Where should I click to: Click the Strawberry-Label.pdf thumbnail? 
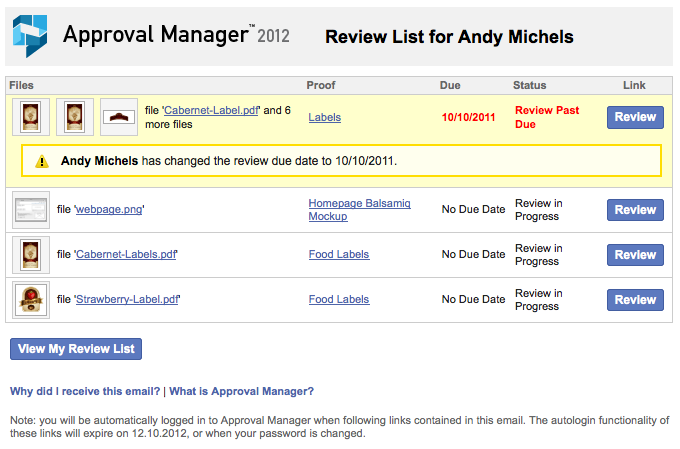[x=31, y=300]
